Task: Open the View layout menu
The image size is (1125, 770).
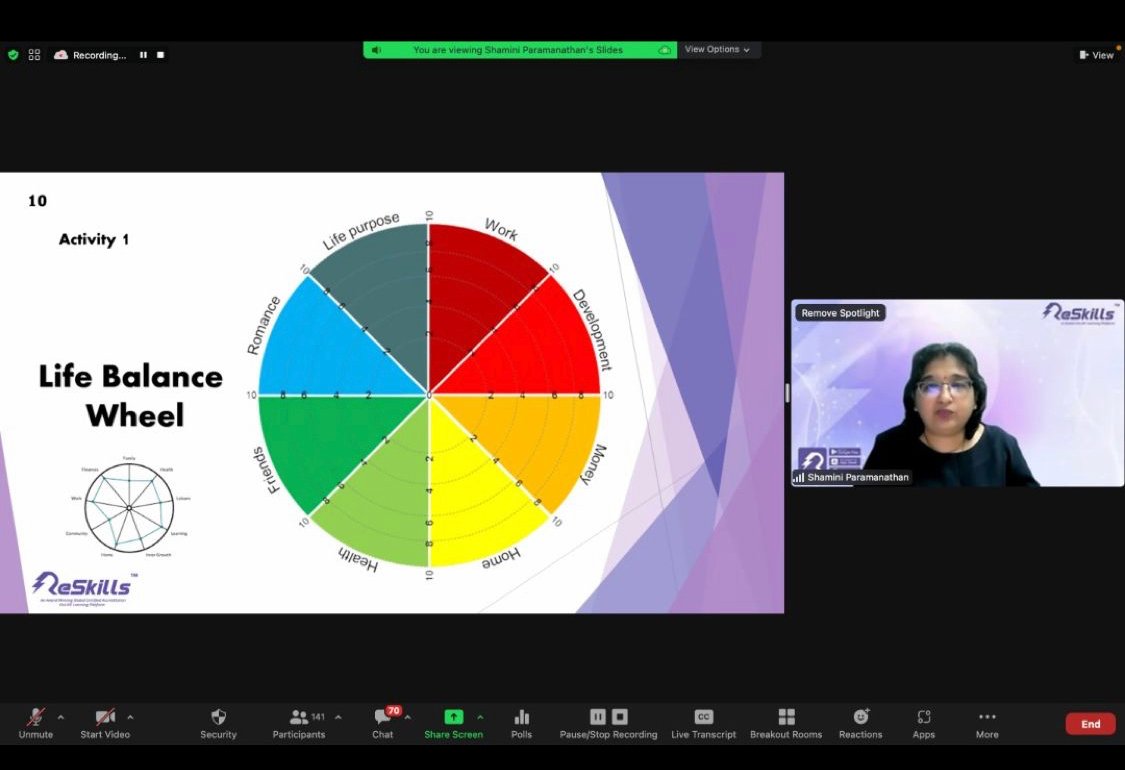Action: pyautogui.click(x=1096, y=55)
